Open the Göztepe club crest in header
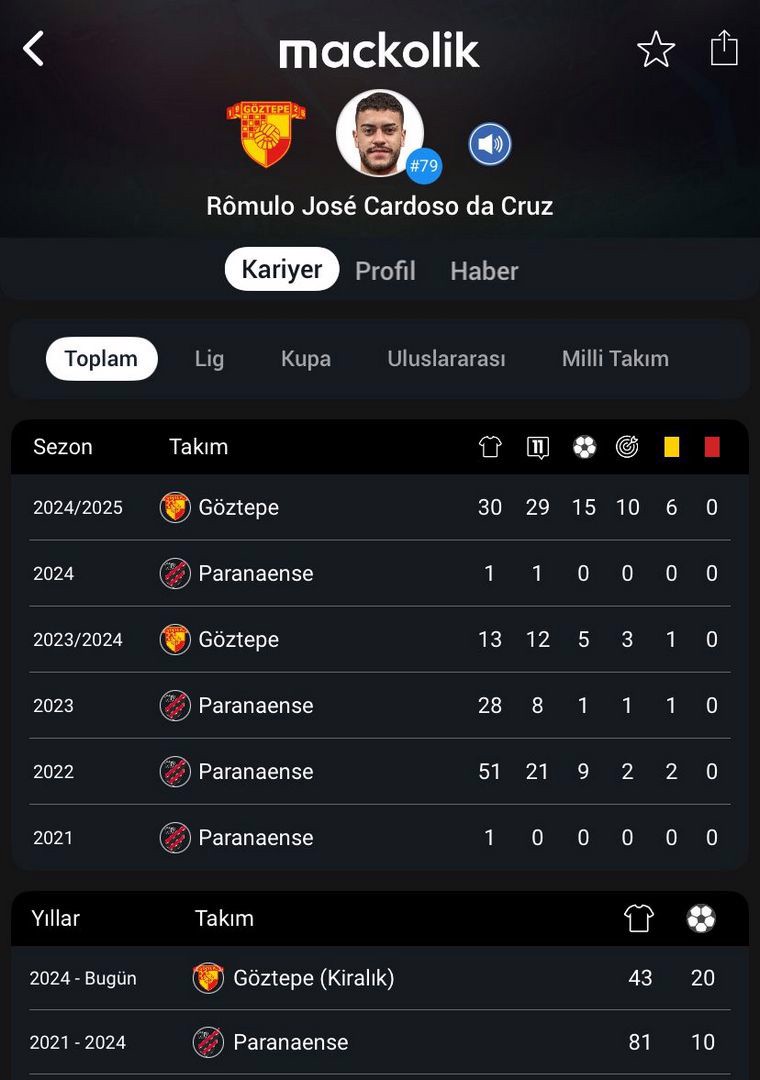Image resolution: width=760 pixels, height=1080 pixels. [266, 134]
